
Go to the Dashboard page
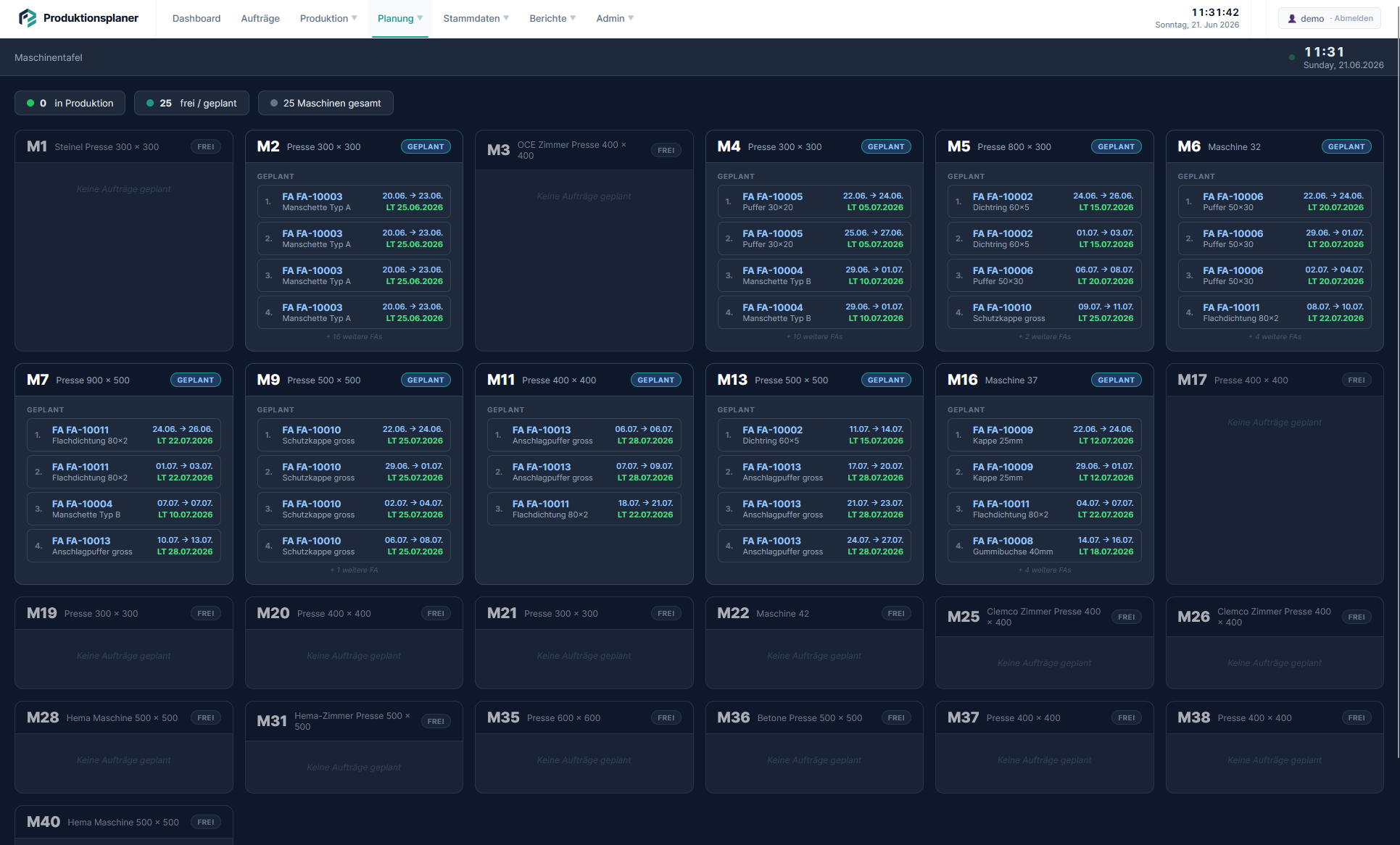coord(196,19)
